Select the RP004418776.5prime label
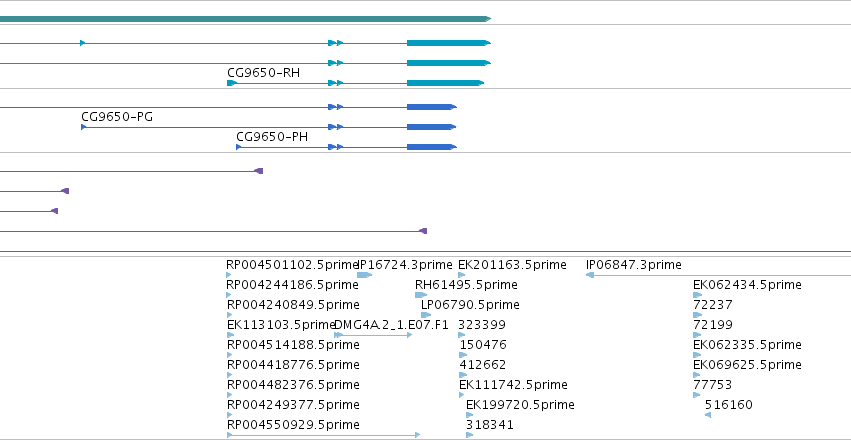 [293, 365]
